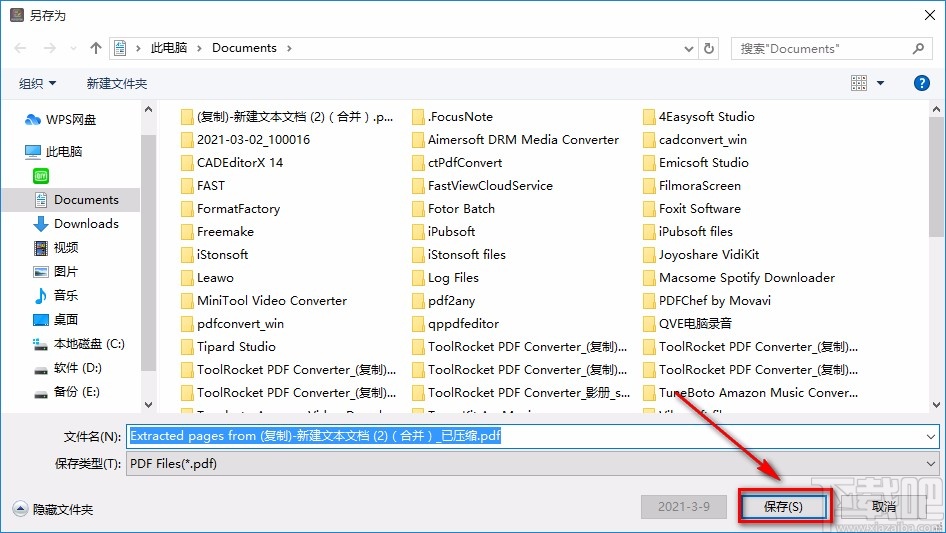
Task: Click chevron after Documents in the path
Action: (289, 48)
